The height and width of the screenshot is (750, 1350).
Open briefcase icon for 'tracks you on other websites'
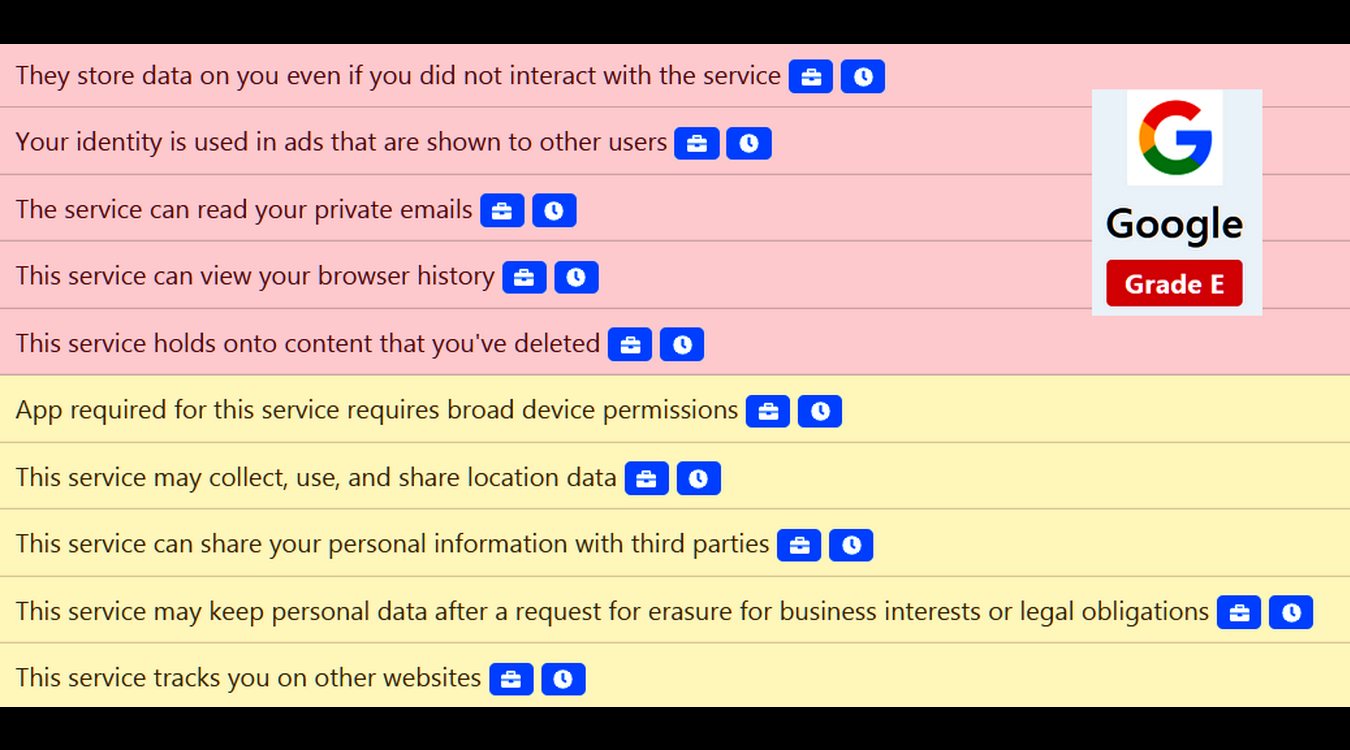[511, 680]
